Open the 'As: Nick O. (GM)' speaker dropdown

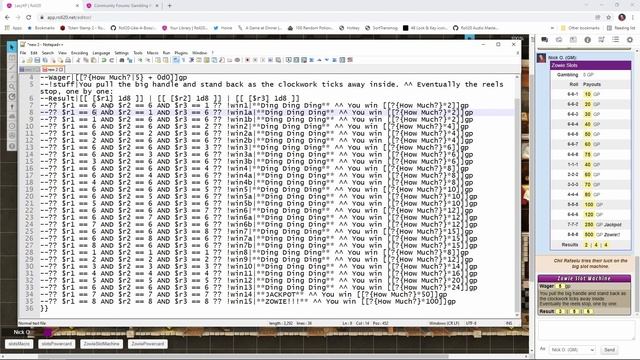(572, 350)
